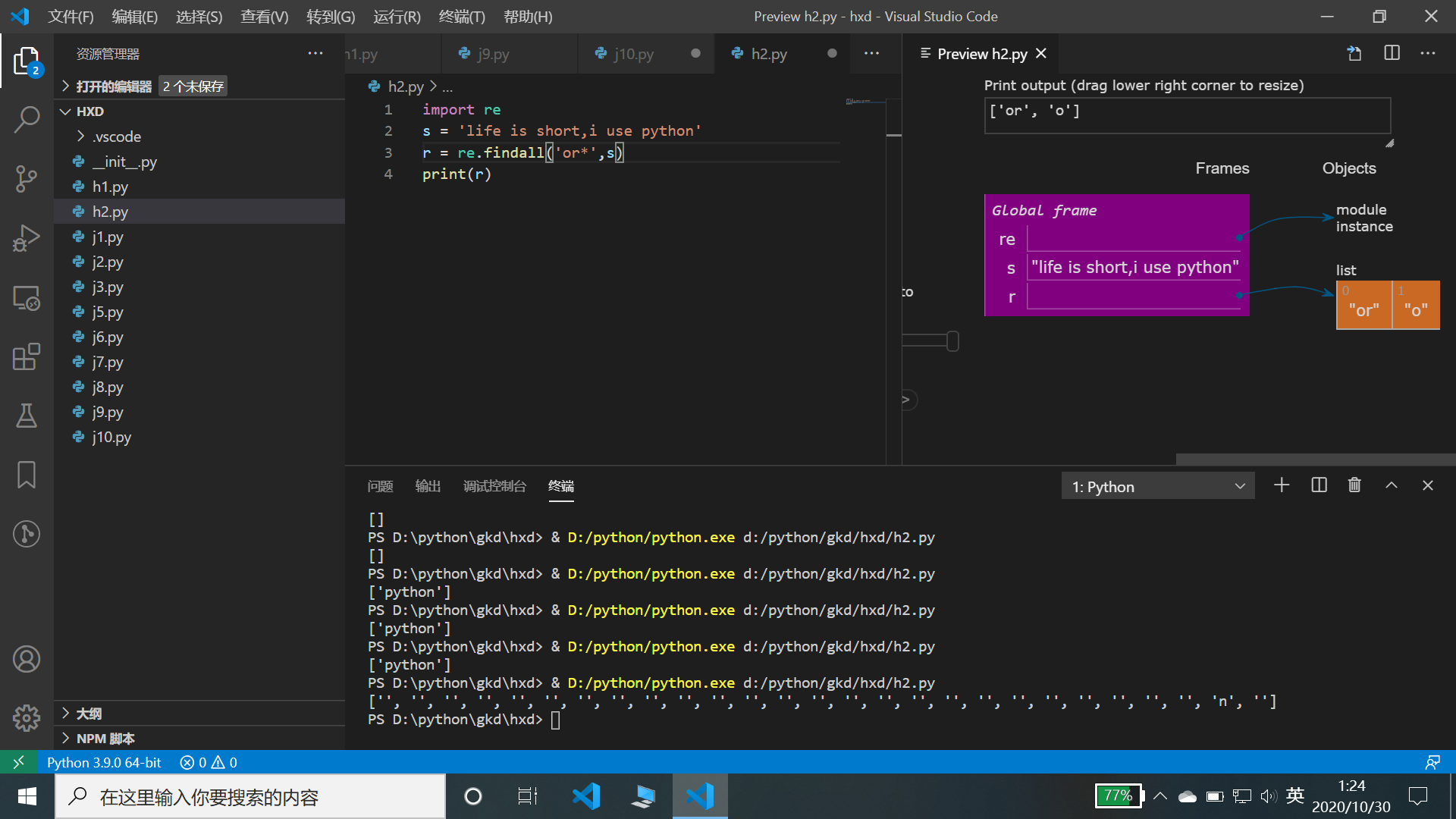Select Python 3.9.0 64-bit interpreter status
Screen dimensions: 1456x819
[x=105, y=762]
